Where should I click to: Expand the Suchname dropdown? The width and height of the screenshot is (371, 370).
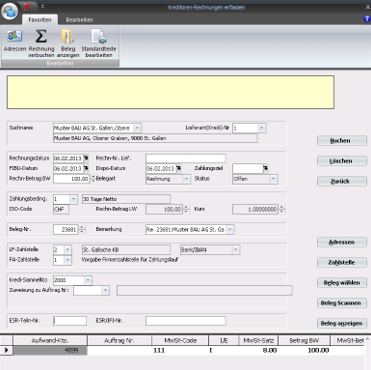coord(137,128)
